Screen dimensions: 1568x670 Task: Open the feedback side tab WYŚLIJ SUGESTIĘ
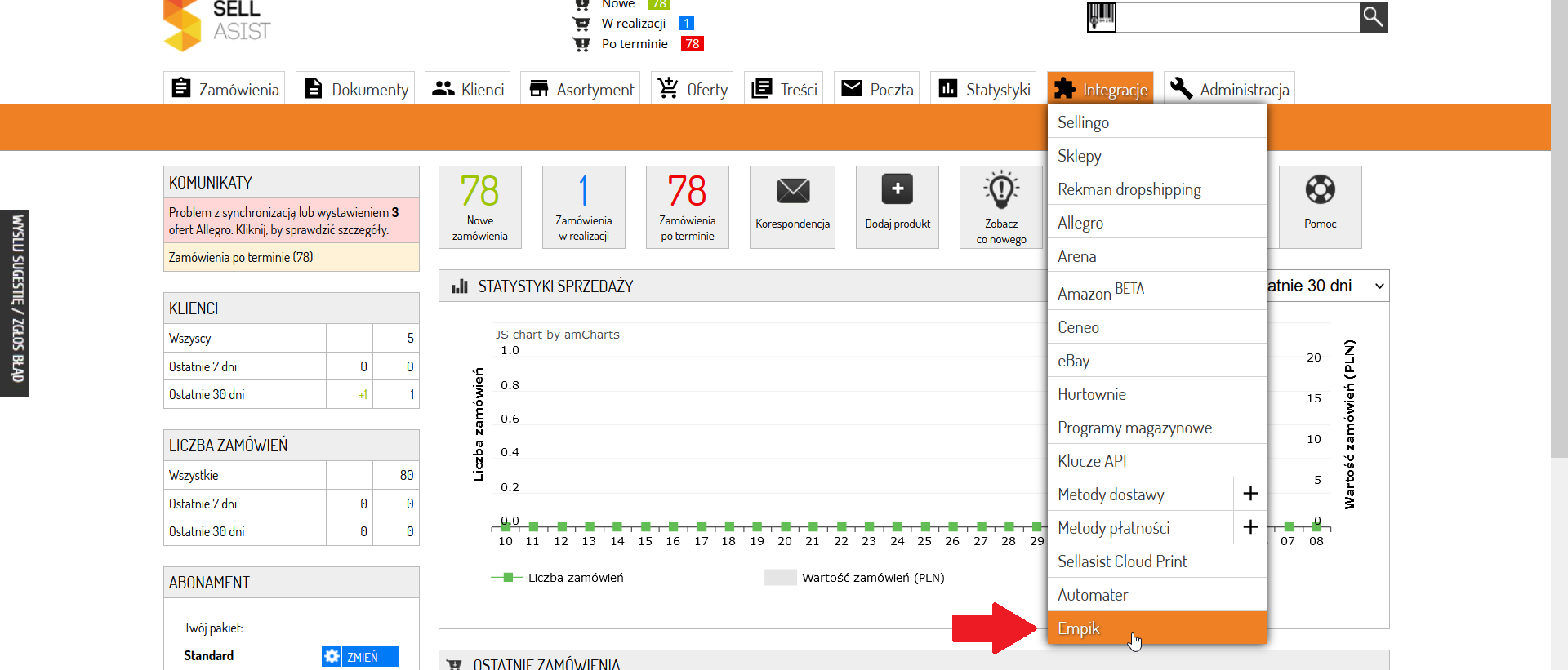coord(15,304)
